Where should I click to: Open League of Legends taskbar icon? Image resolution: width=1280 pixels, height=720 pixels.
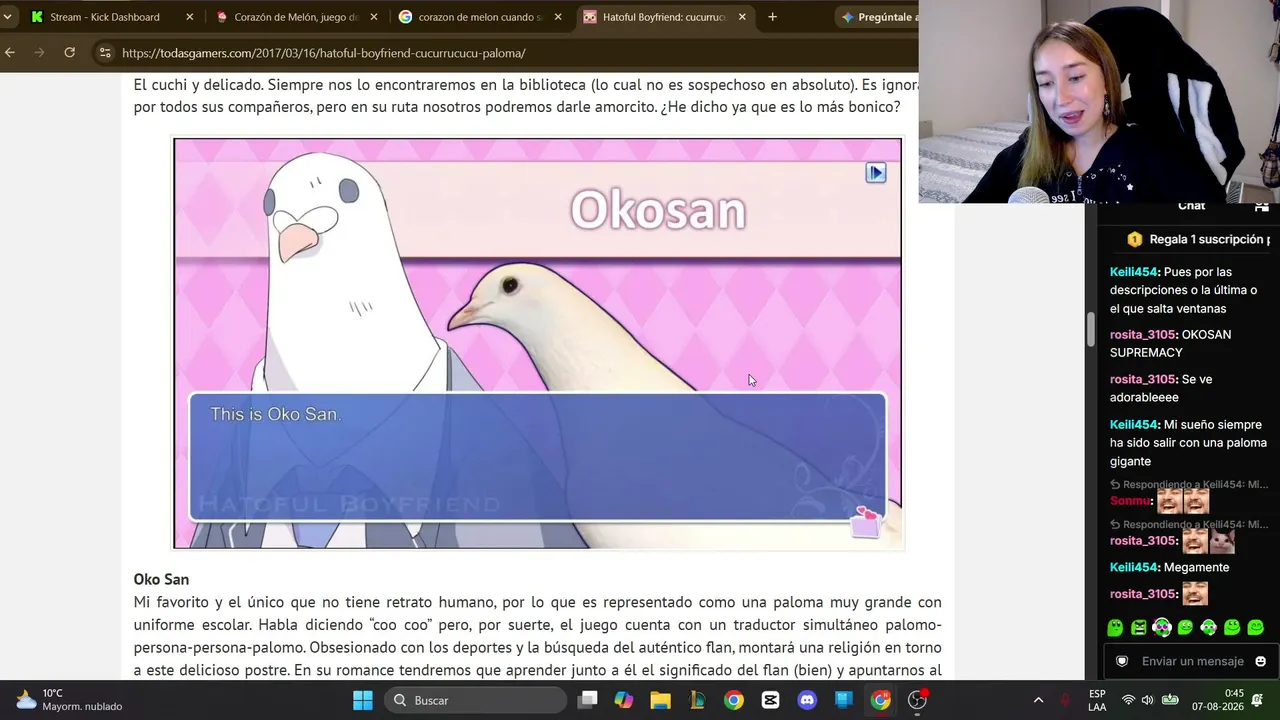(x=698, y=700)
